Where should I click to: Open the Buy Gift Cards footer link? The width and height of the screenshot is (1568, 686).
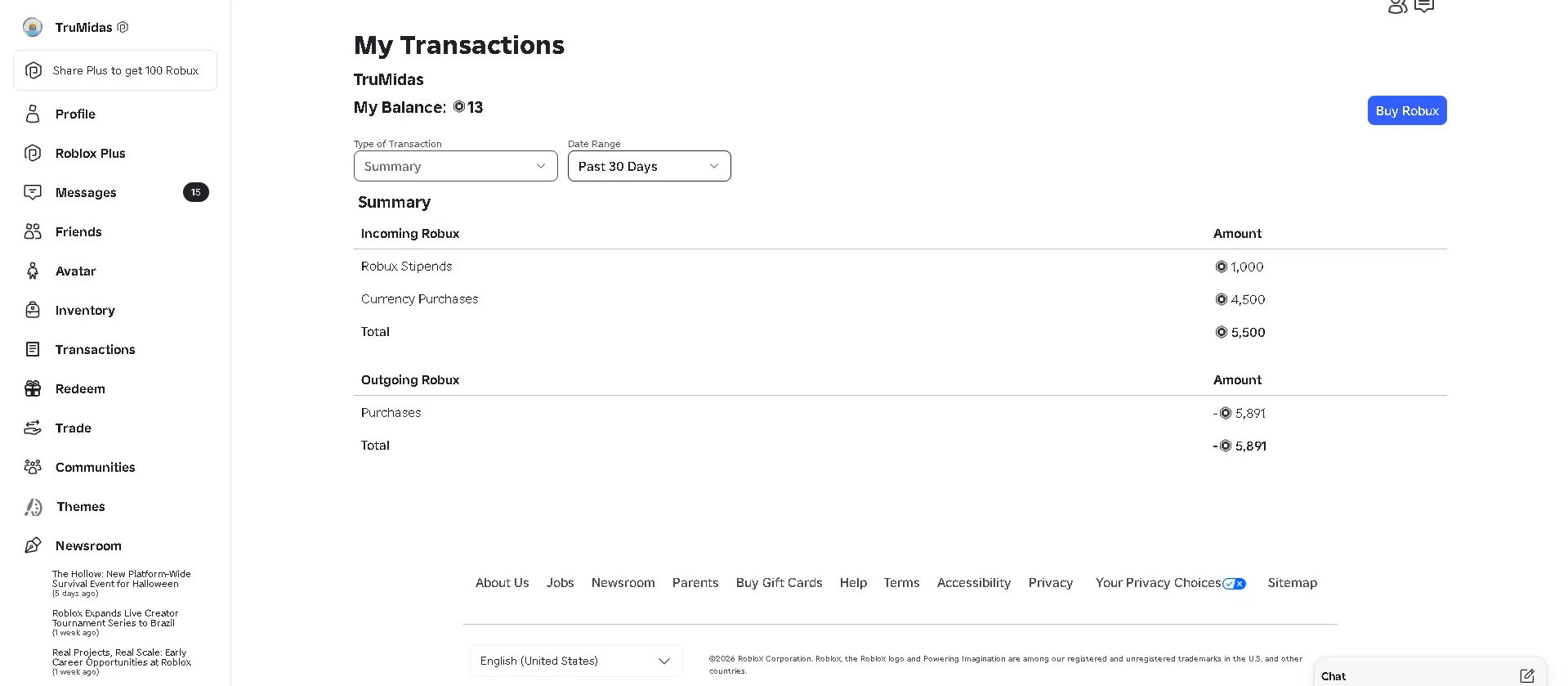point(779,583)
